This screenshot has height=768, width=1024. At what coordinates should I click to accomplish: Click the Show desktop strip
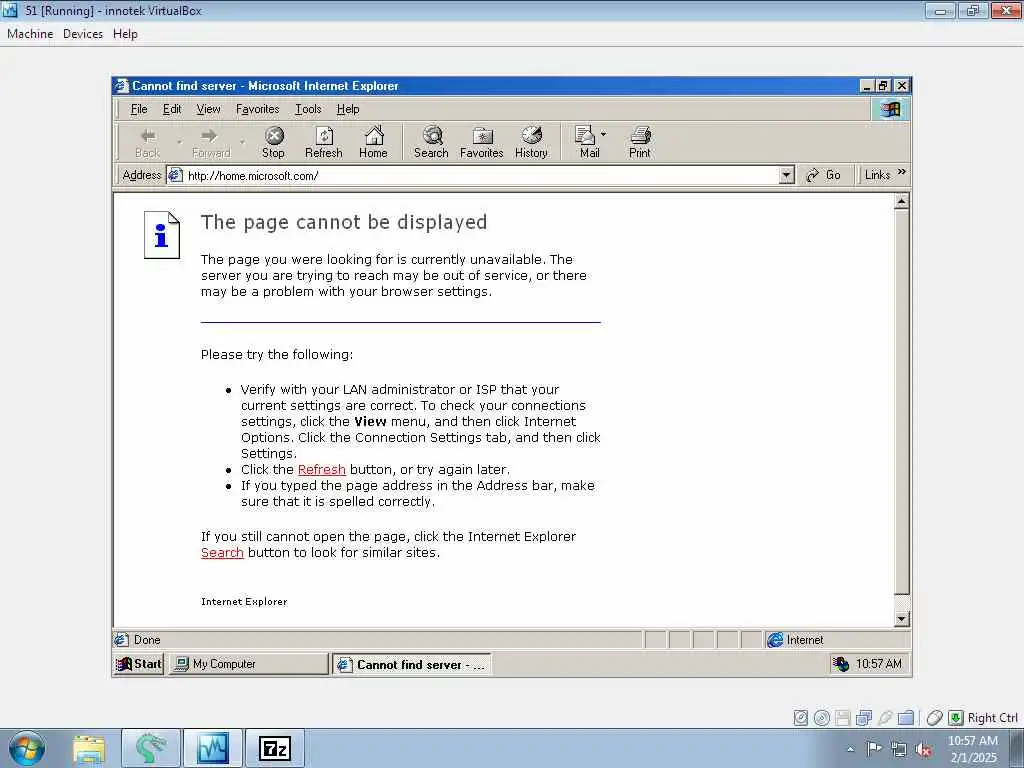click(x=1017, y=748)
